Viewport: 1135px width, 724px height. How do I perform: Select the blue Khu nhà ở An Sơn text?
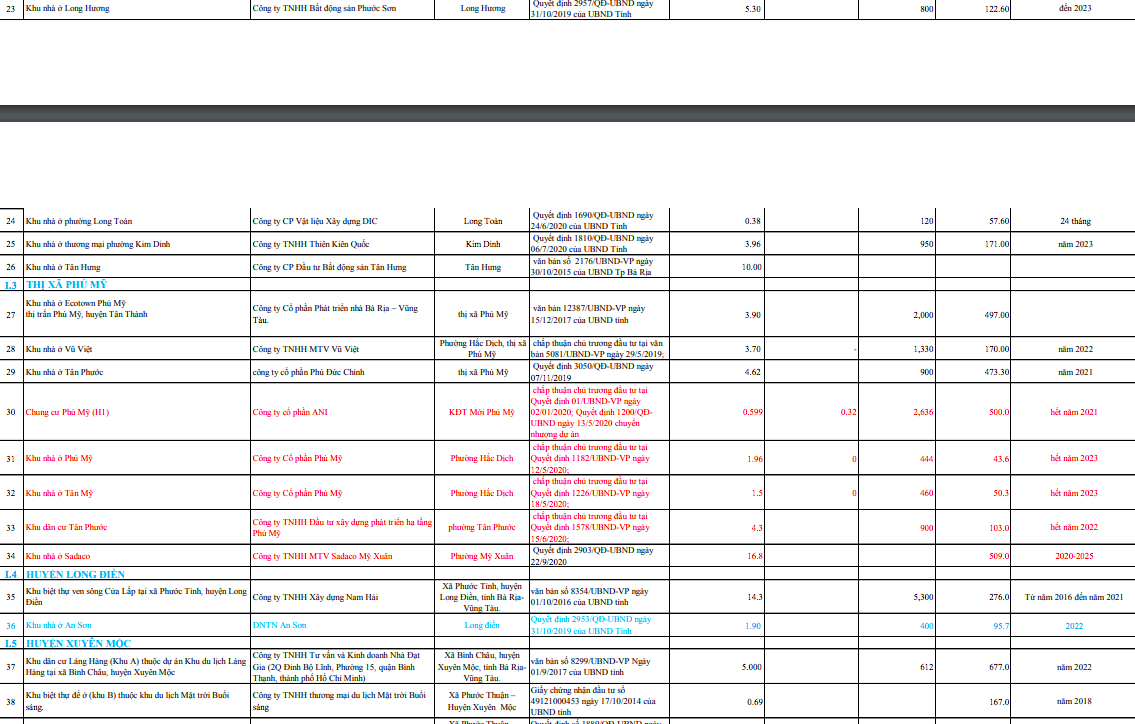pos(59,625)
